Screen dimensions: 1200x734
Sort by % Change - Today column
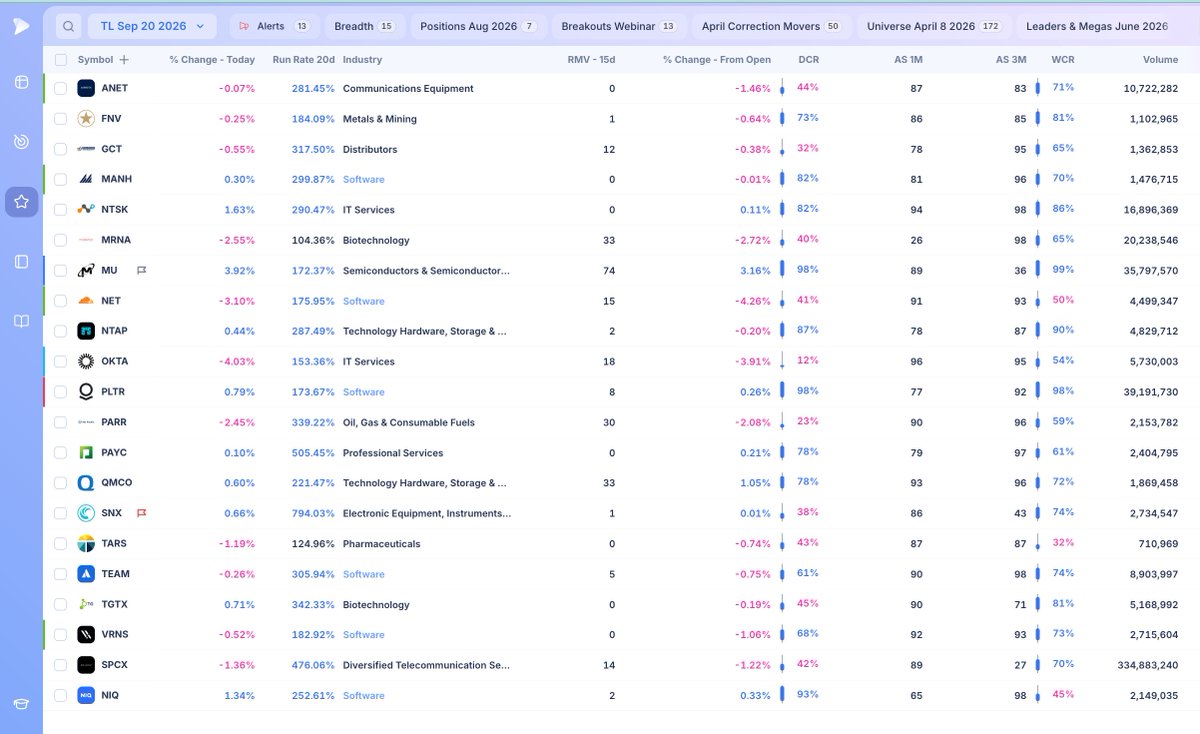point(212,60)
